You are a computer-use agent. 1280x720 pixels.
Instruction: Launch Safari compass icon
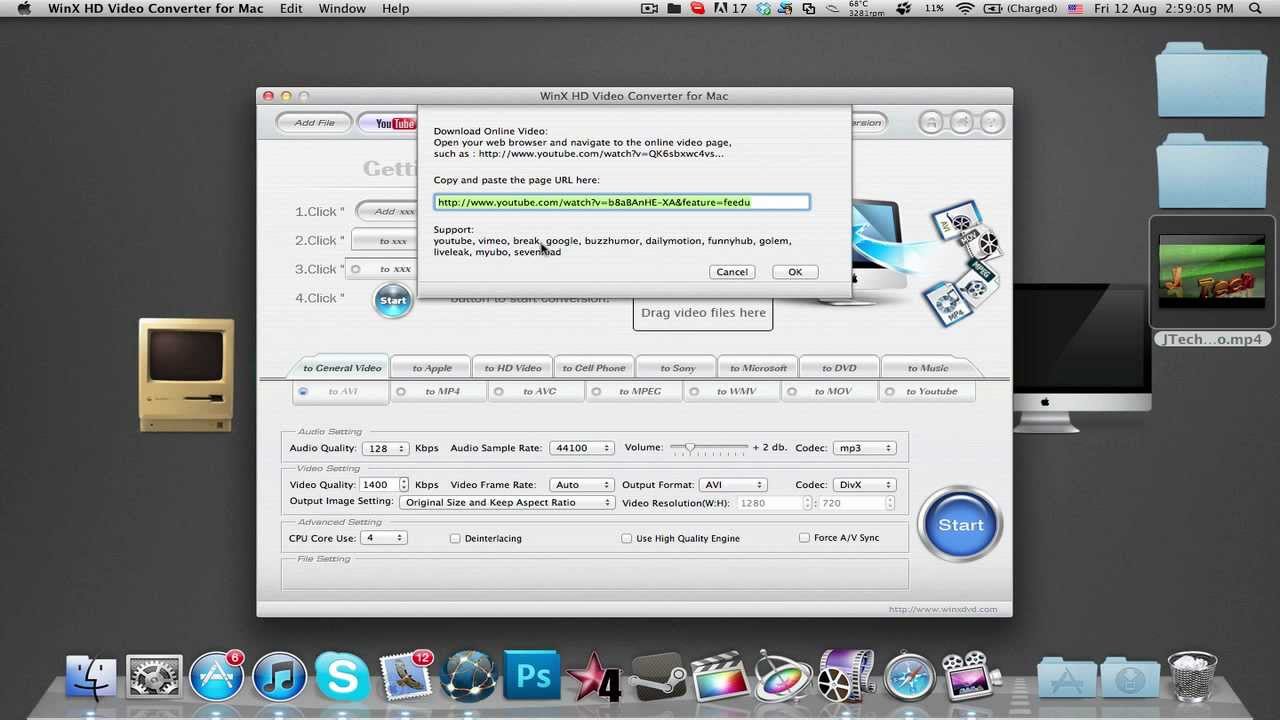(909, 677)
